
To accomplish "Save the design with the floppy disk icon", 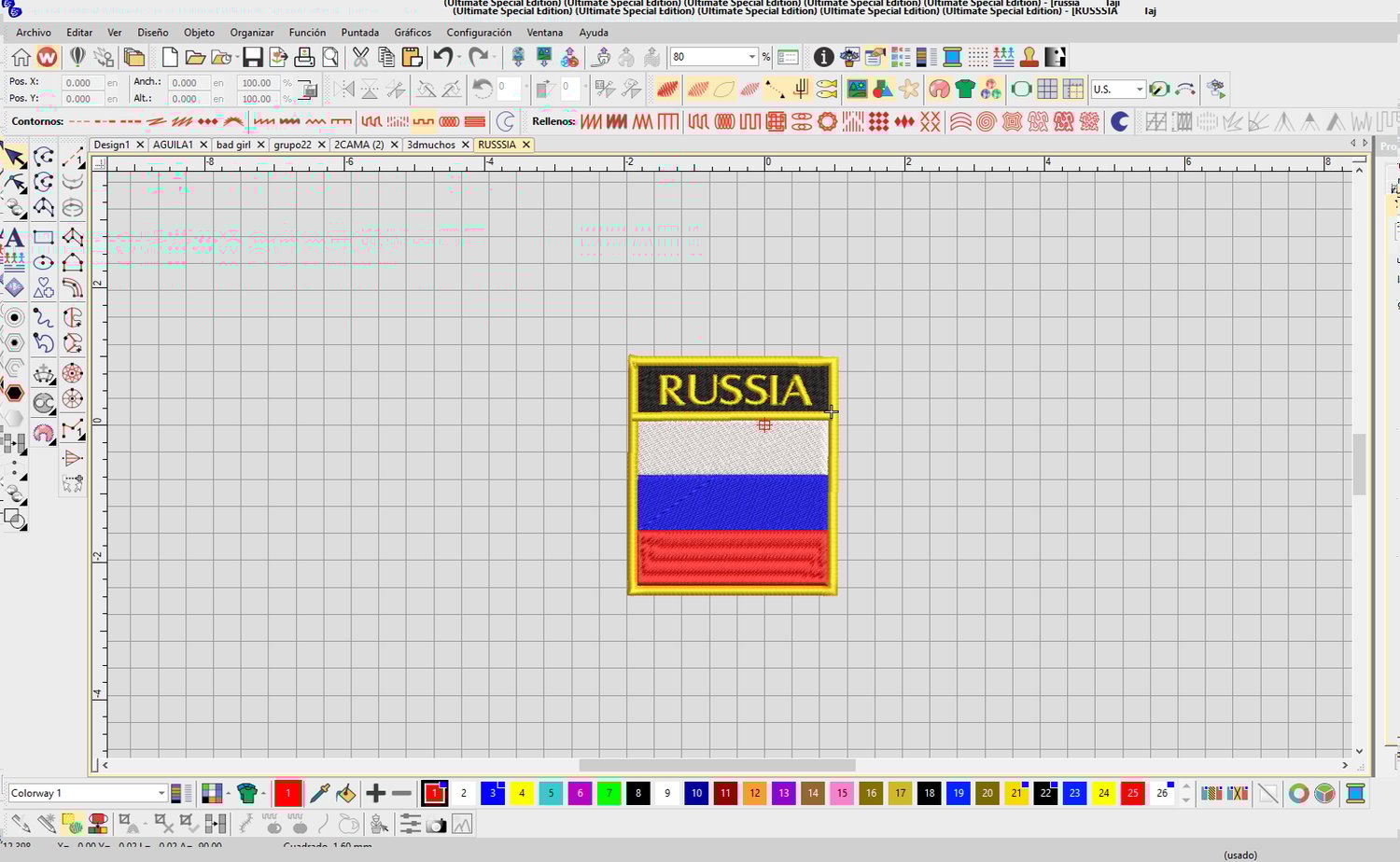I will point(253,58).
